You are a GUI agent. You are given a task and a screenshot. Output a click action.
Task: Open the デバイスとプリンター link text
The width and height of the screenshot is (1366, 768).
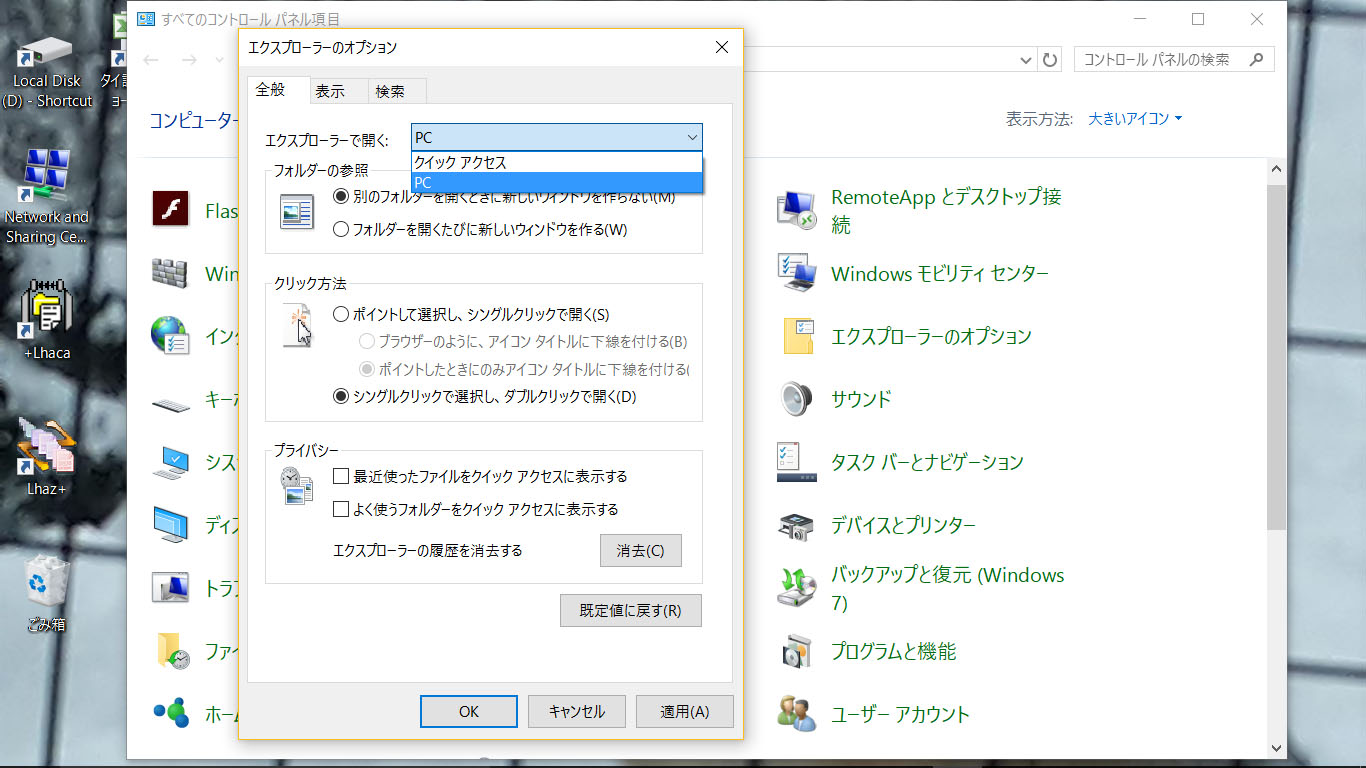pos(903,525)
